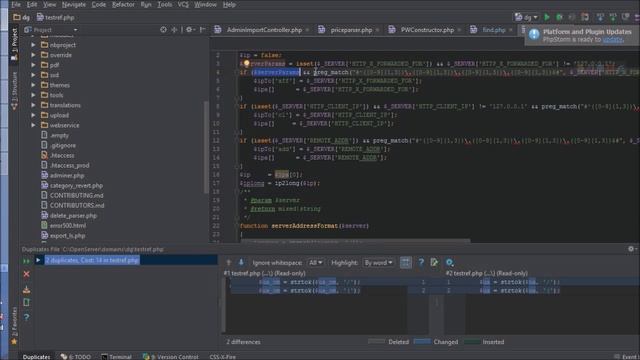
Task: Toggle synchronized scrolling in the diff toolbar
Action: (x=406, y=262)
